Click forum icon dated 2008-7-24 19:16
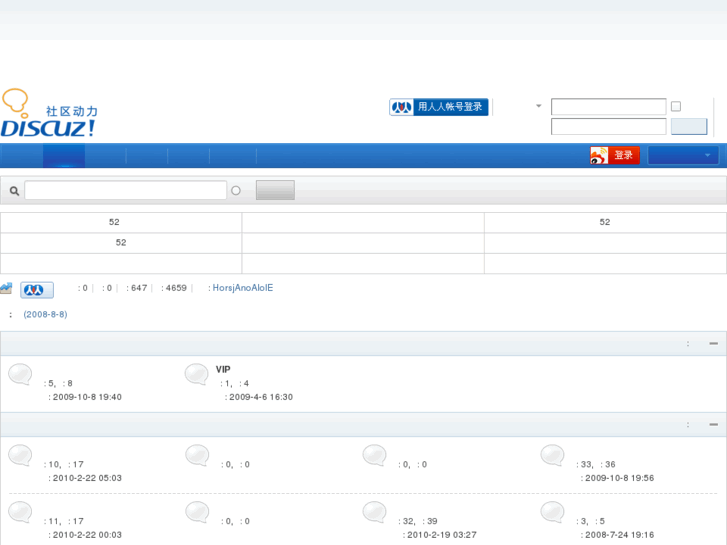 (553, 513)
